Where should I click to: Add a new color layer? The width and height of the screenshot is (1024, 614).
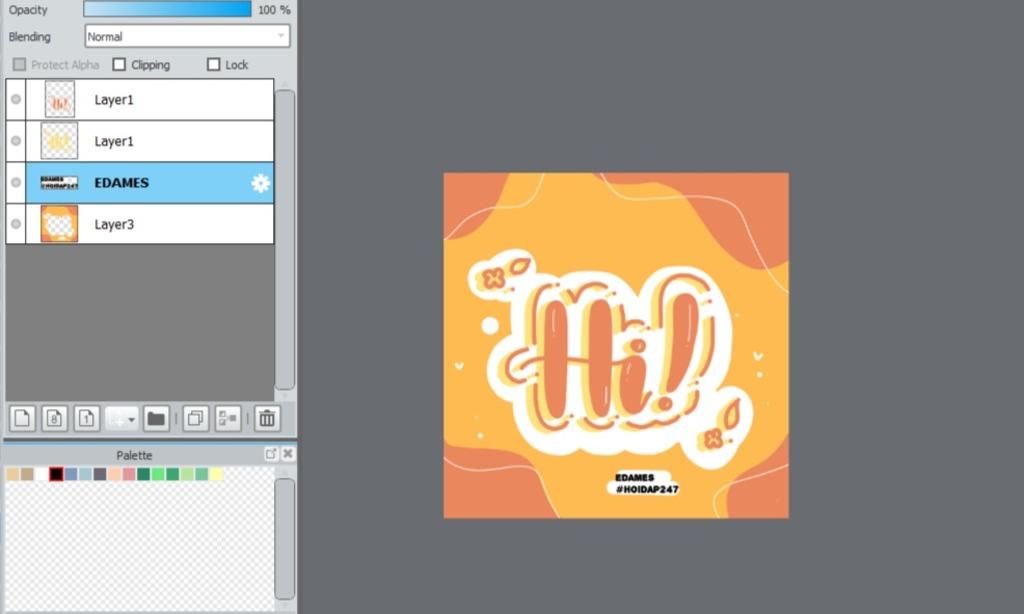(x=22, y=419)
